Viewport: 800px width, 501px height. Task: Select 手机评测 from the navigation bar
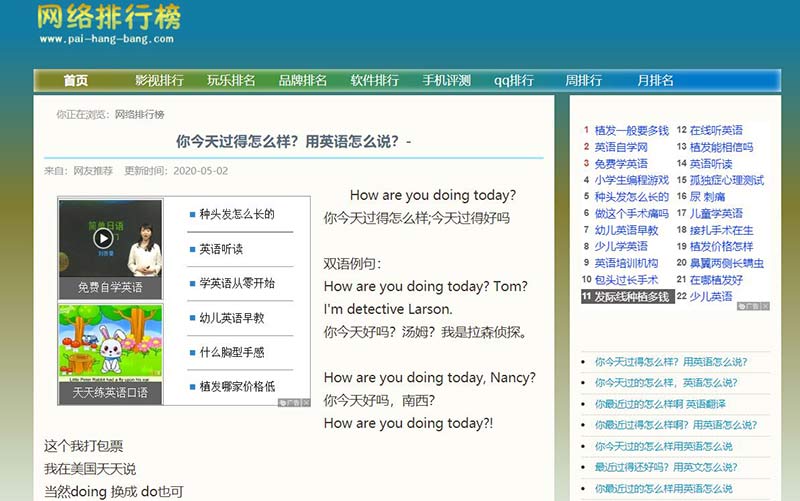pyautogui.click(x=446, y=81)
